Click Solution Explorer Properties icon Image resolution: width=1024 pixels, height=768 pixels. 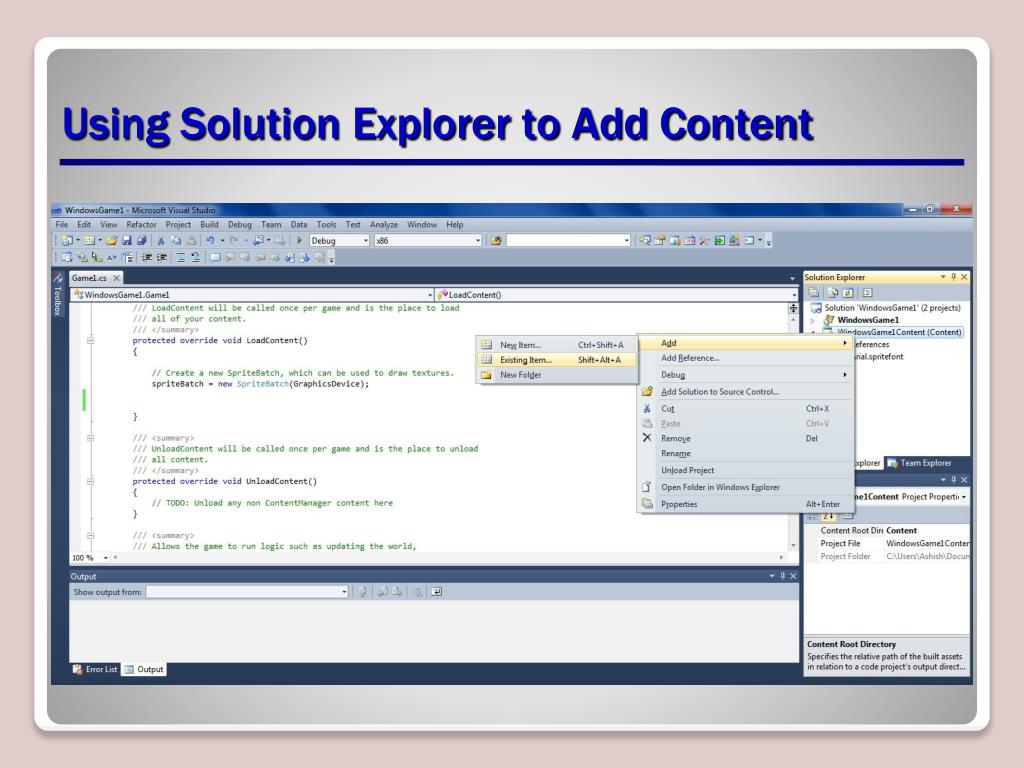tap(814, 293)
